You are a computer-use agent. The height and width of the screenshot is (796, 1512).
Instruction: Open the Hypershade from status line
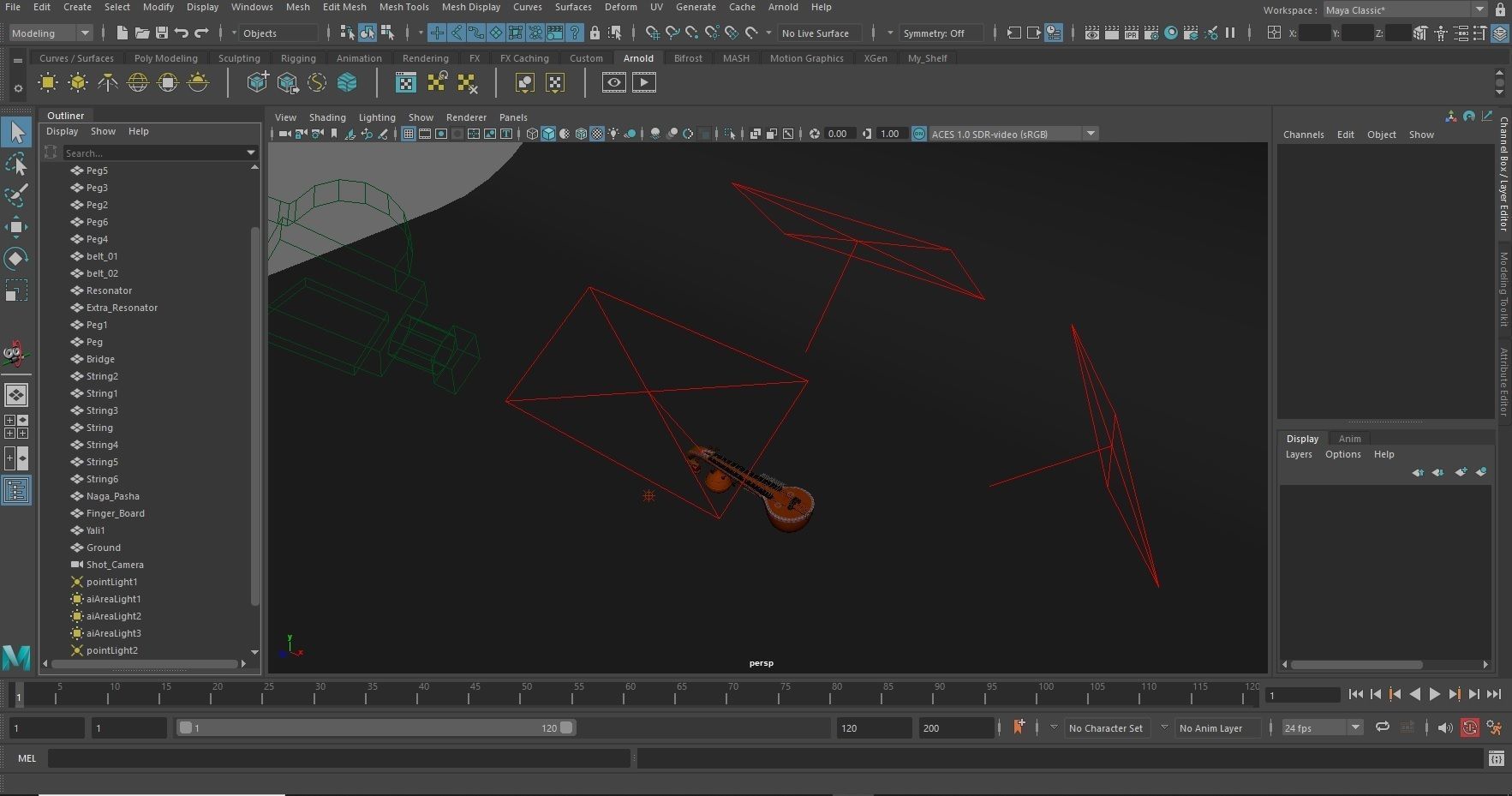pos(1171,33)
